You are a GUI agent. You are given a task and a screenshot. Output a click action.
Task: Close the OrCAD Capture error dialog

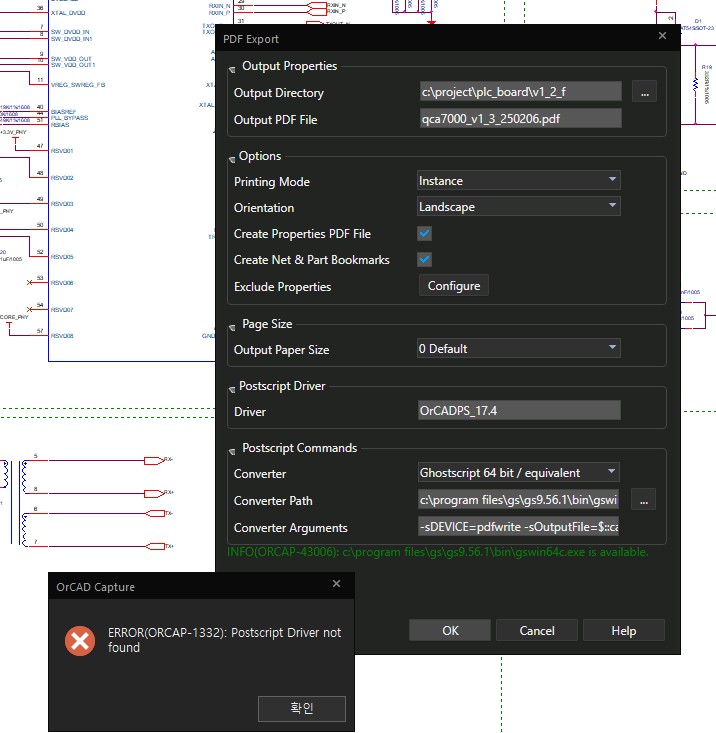pyautogui.click(x=336, y=583)
